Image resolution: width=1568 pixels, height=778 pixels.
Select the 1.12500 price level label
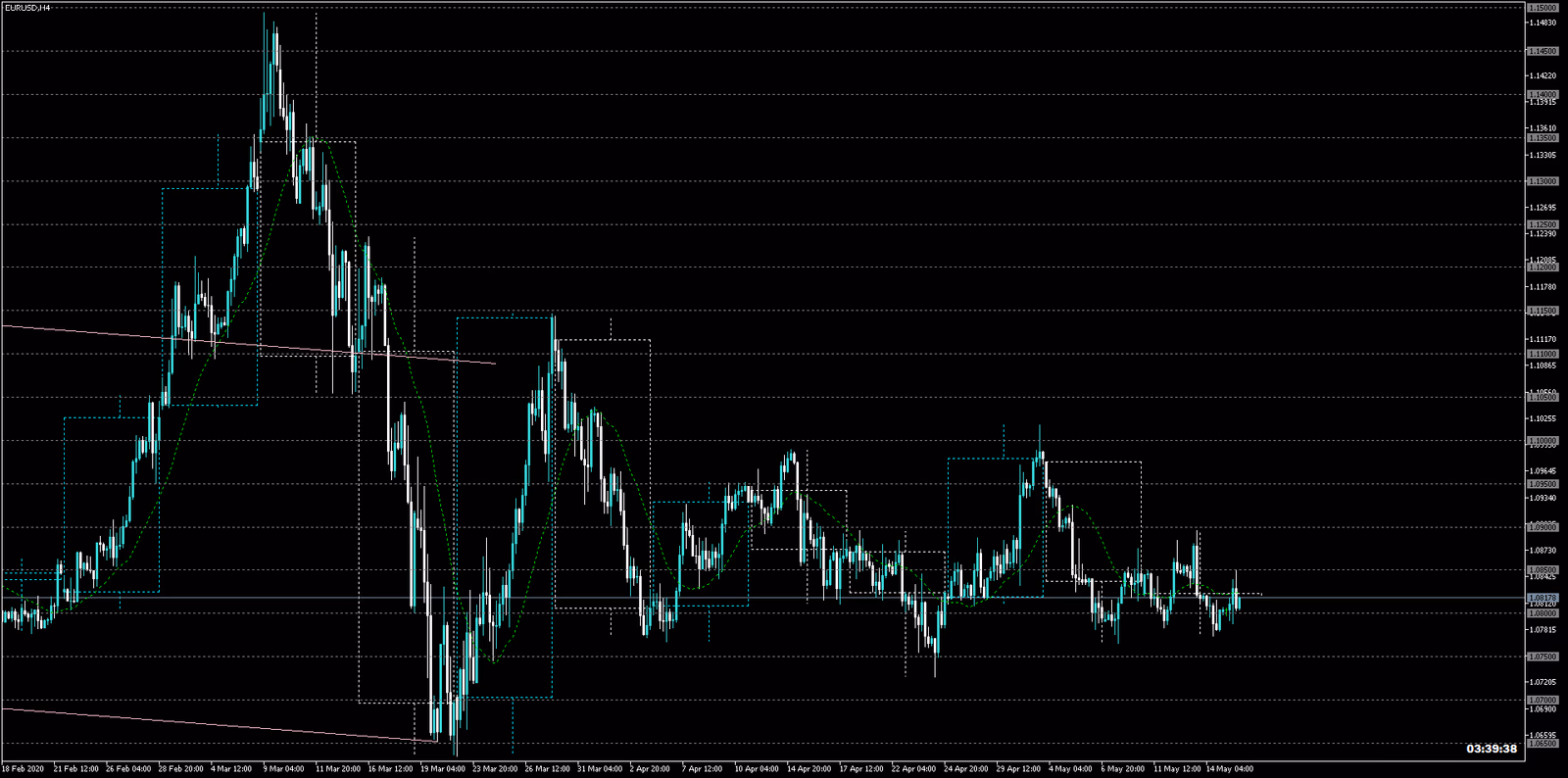coord(1543,224)
